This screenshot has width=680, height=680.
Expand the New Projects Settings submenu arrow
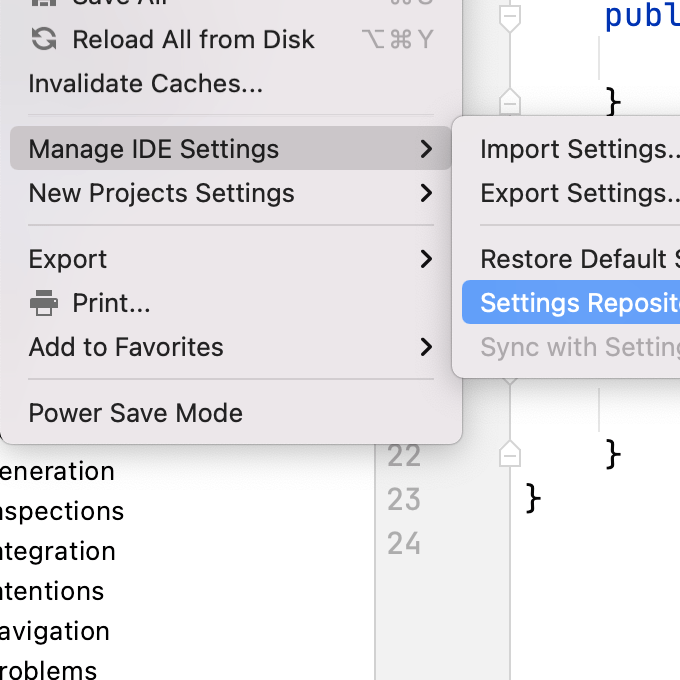pos(427,193)
